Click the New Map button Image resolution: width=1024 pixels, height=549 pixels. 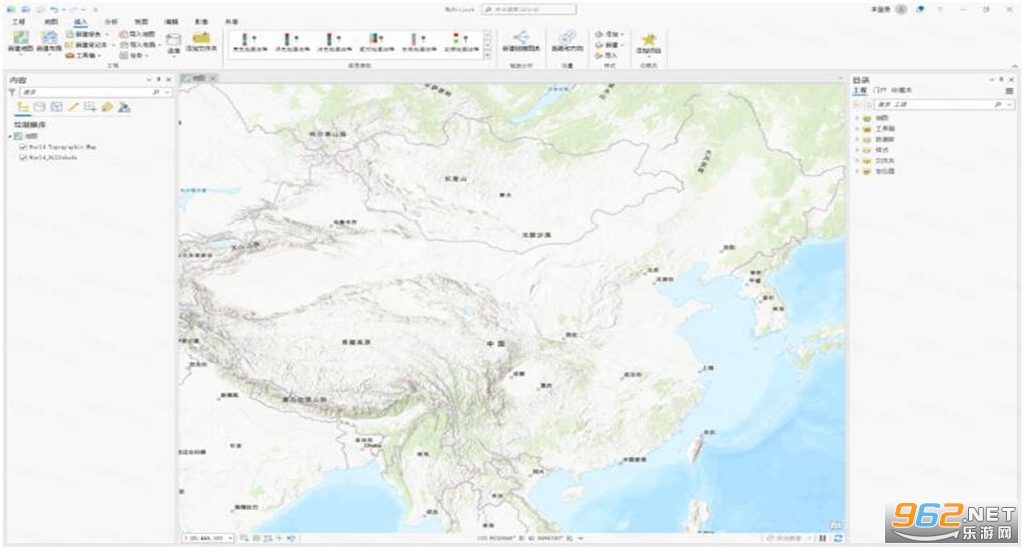pyautogui.click(x=20, y=42)
